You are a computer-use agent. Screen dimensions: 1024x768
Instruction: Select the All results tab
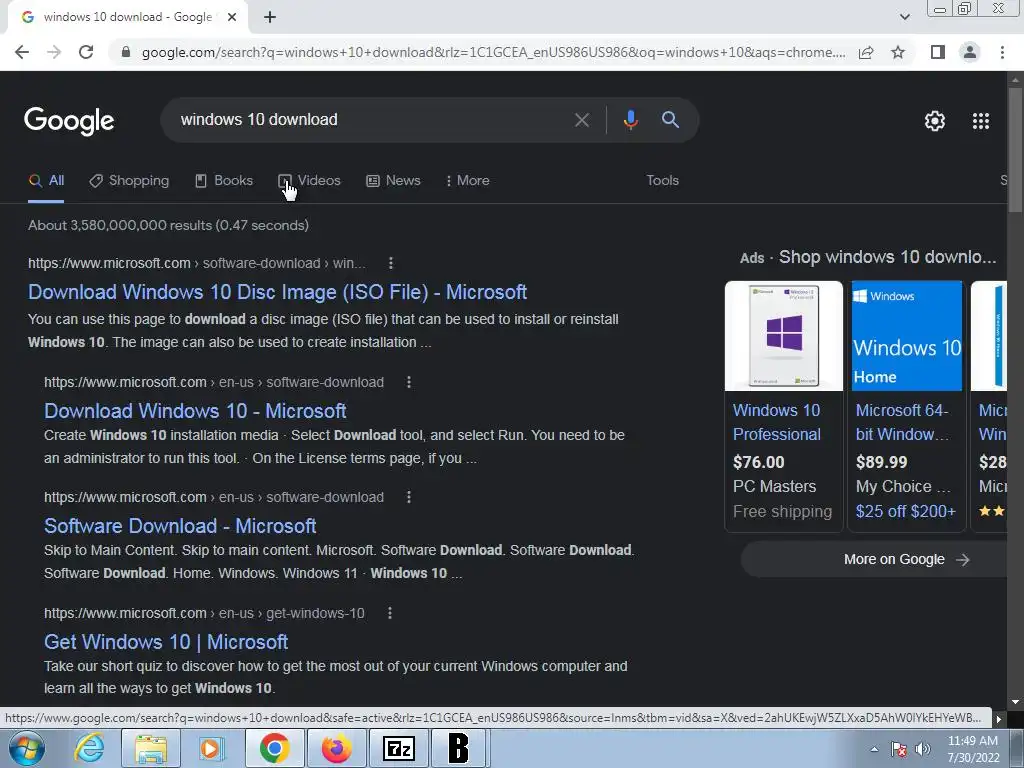pos(46,181)
